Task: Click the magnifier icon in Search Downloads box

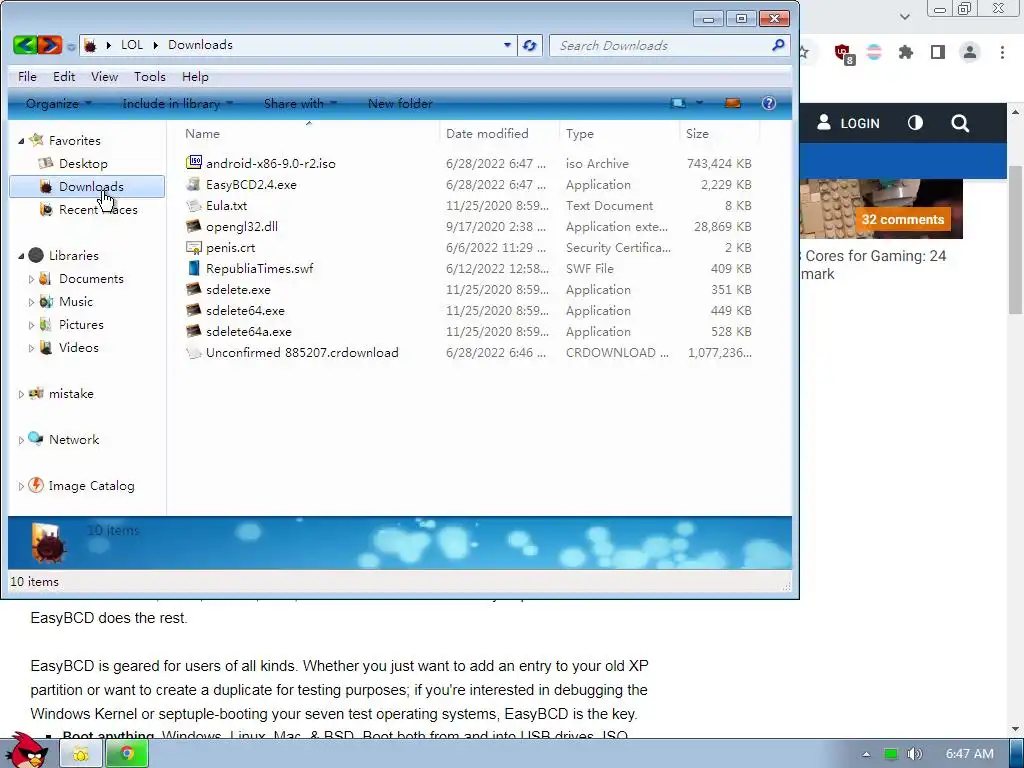Action: coord(778,45)
